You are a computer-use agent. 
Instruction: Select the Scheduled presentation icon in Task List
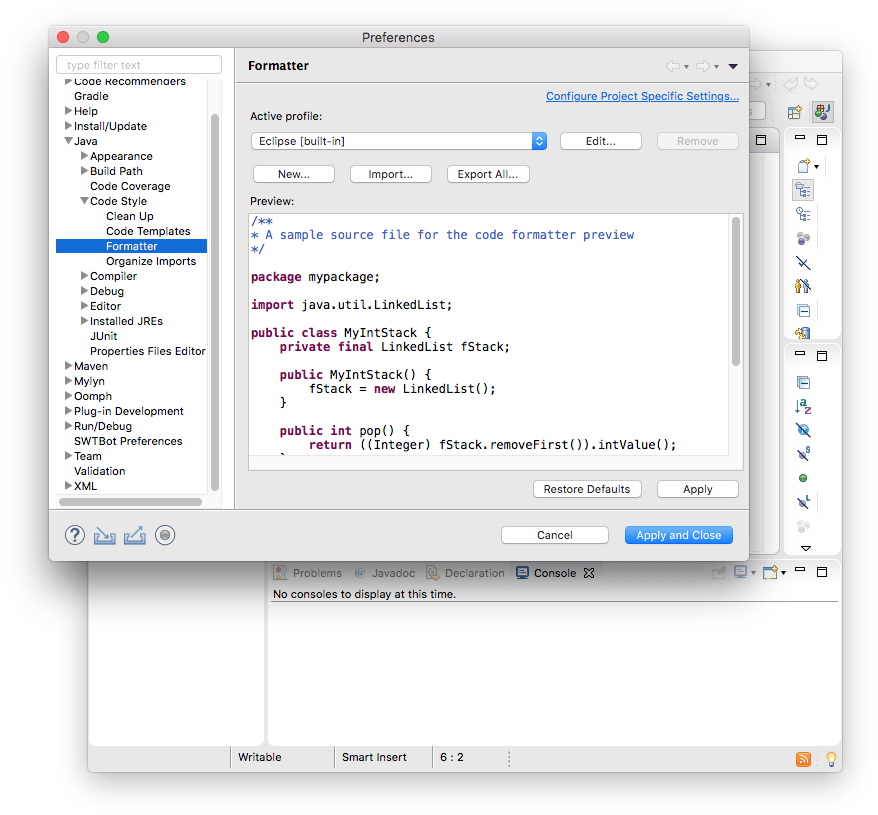[804, 214]
